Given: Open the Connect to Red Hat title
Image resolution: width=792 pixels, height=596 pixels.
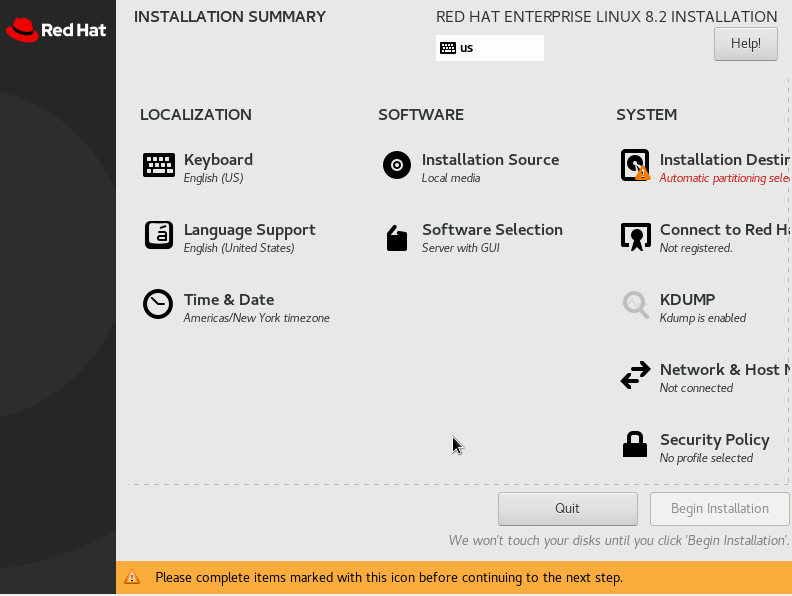Looking at the screenshot, I should pyautogui.click(x=725, y=230).
